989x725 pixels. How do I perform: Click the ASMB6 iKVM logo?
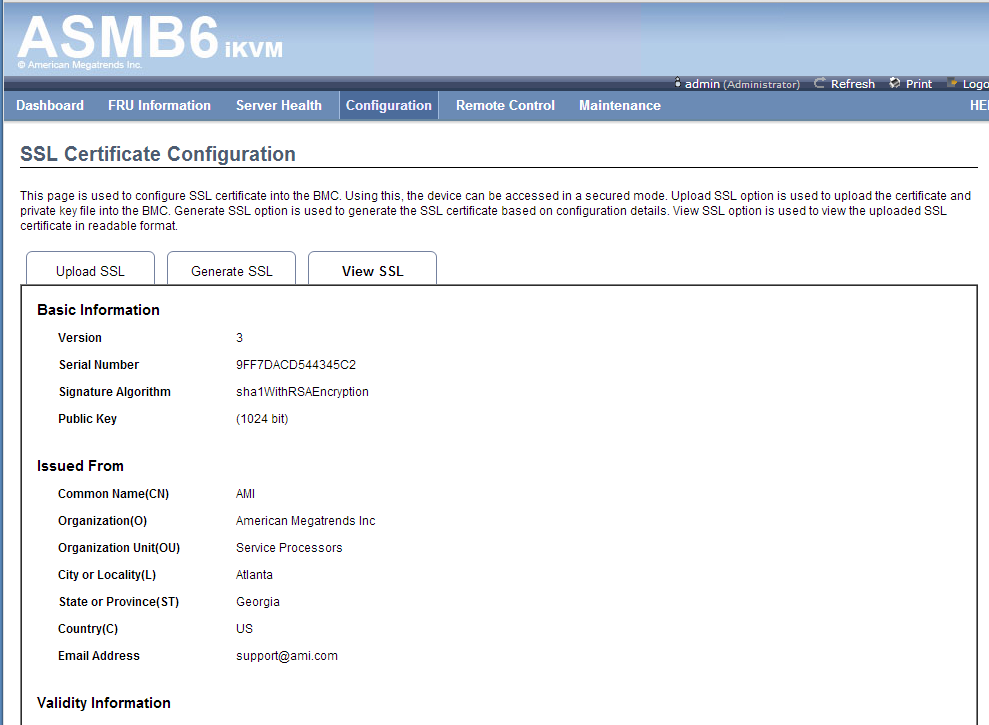[x=150, y=37]
